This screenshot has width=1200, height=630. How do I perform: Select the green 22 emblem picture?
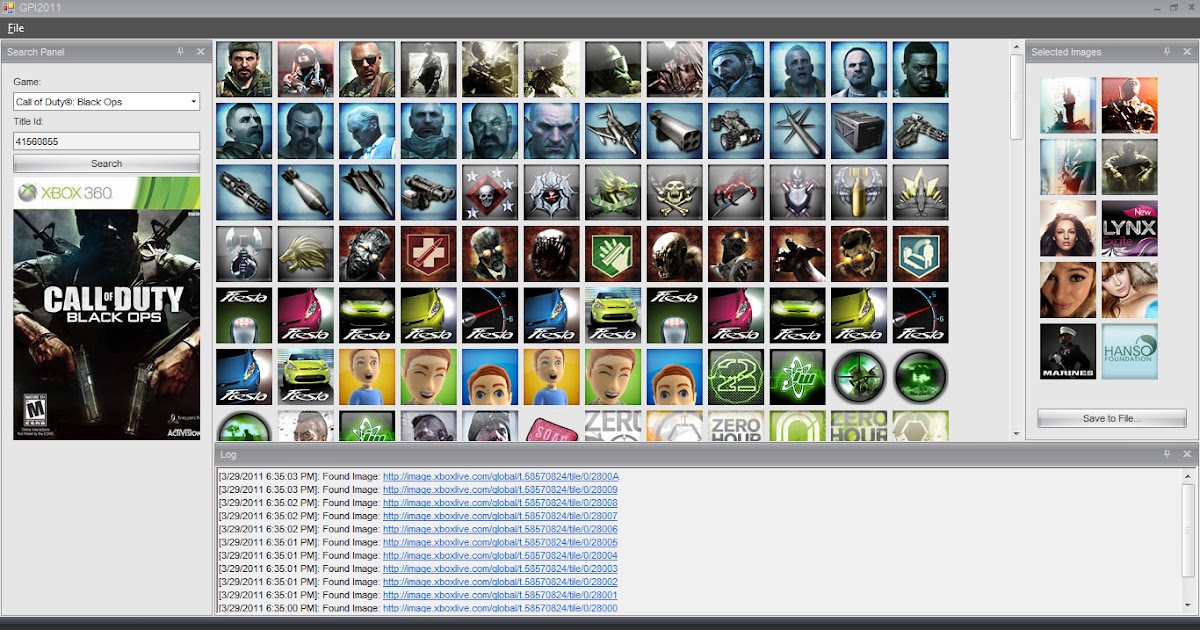click(x=736, y=377)
